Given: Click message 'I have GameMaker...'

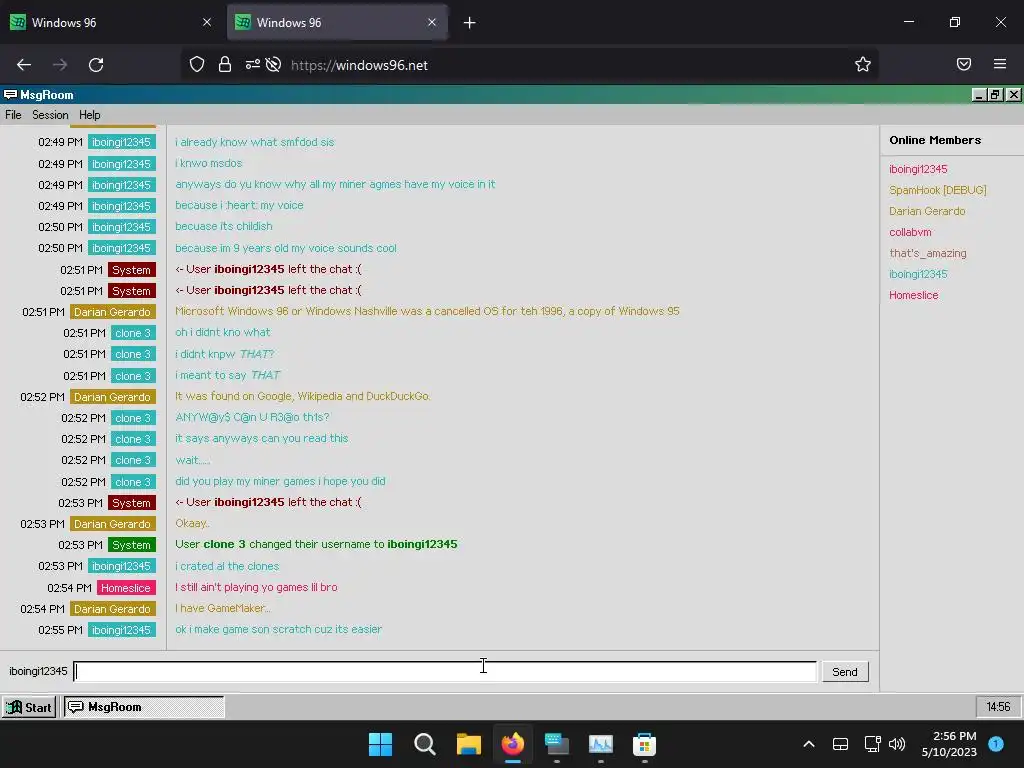Looking at the screenshot, I should tap(223, 608).
